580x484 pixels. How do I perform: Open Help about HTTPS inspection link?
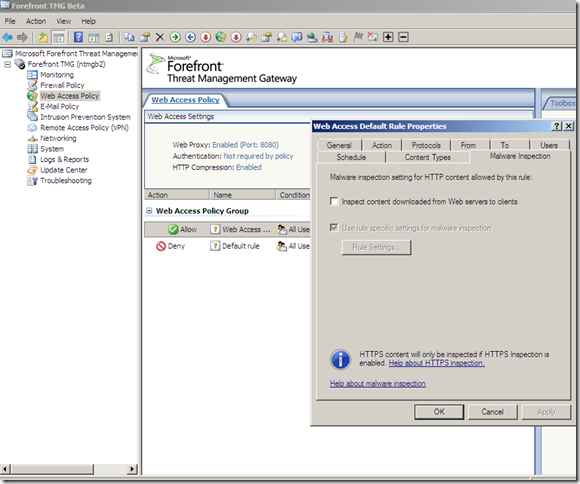(436, 363)
